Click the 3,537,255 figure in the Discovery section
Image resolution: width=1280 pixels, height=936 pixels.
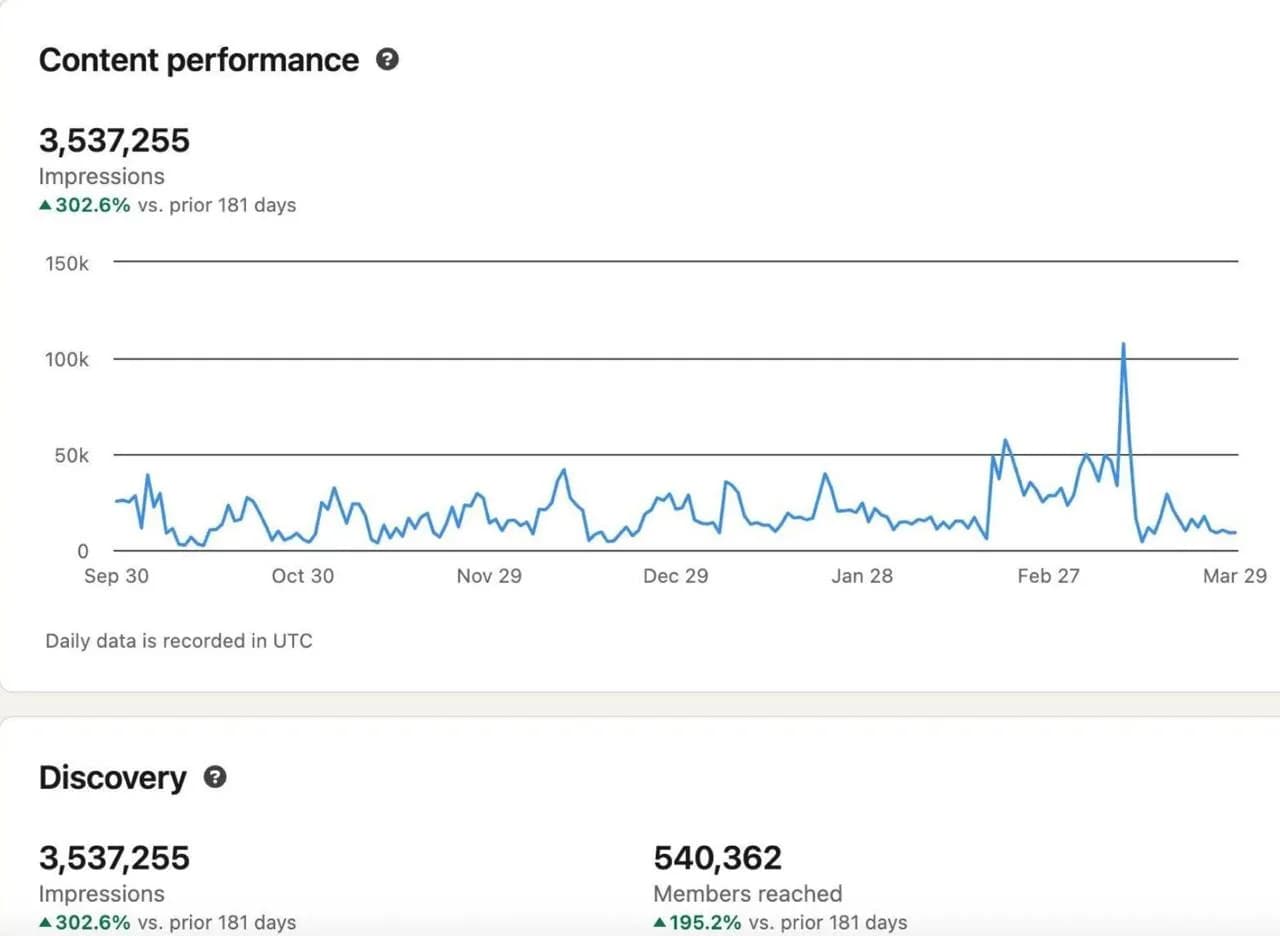click(114, 858)
